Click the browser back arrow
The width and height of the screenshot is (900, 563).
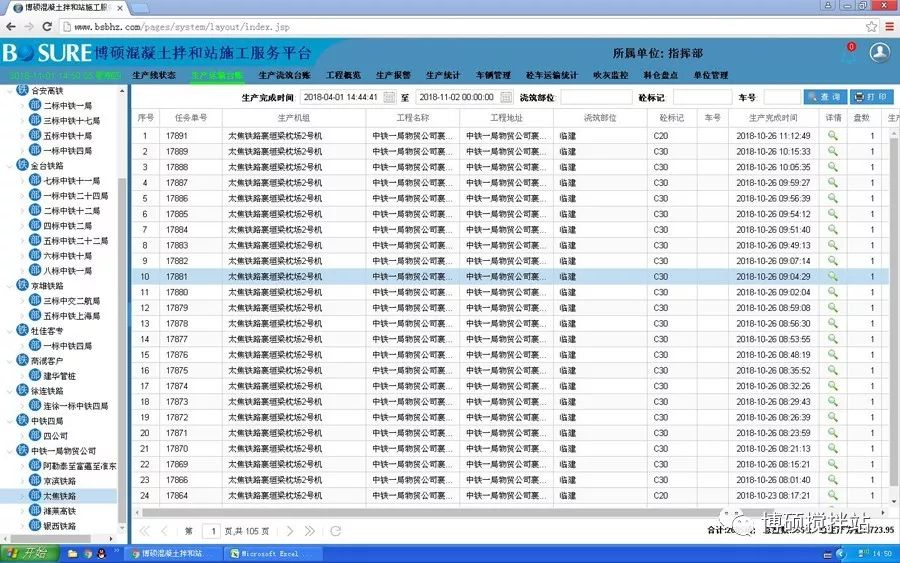point(10,26)
